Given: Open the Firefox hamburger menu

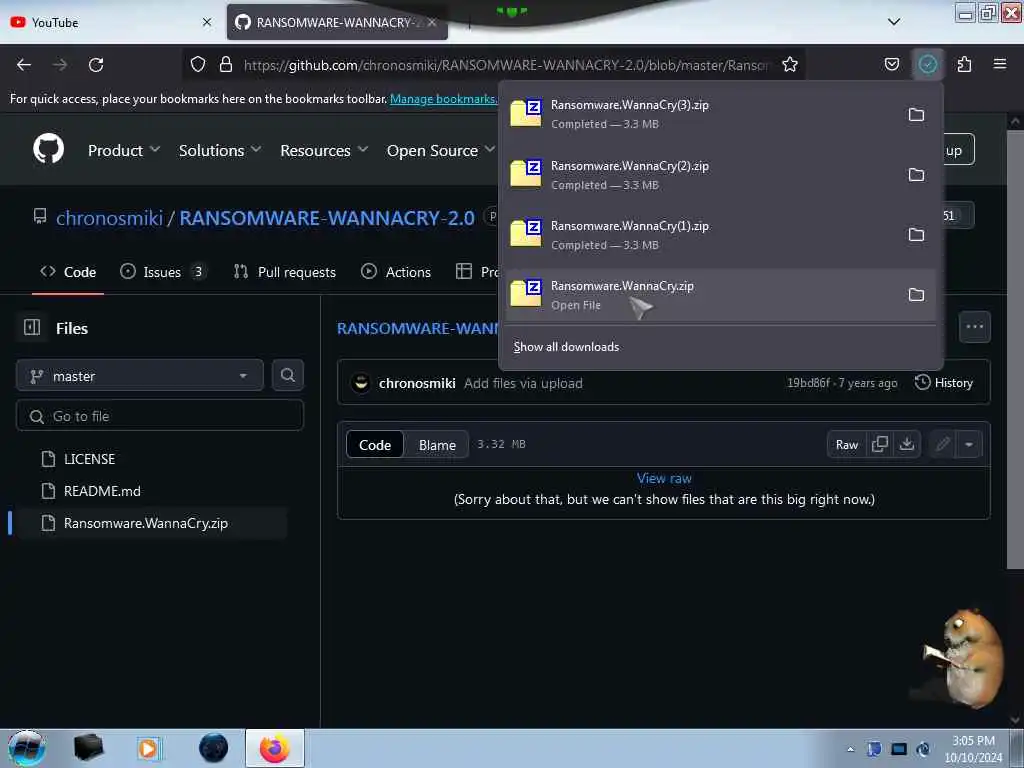Looking at the screenshot, I should pos(999,64).
